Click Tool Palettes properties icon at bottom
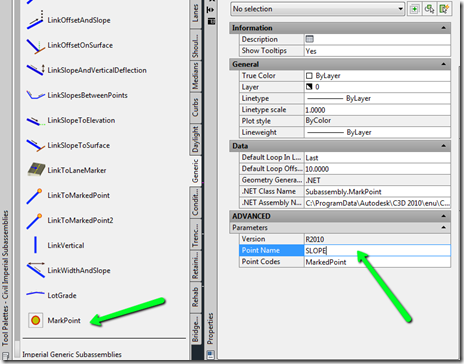Image resolution: width=464 pixels, height=364 pixels. (5, 356)
